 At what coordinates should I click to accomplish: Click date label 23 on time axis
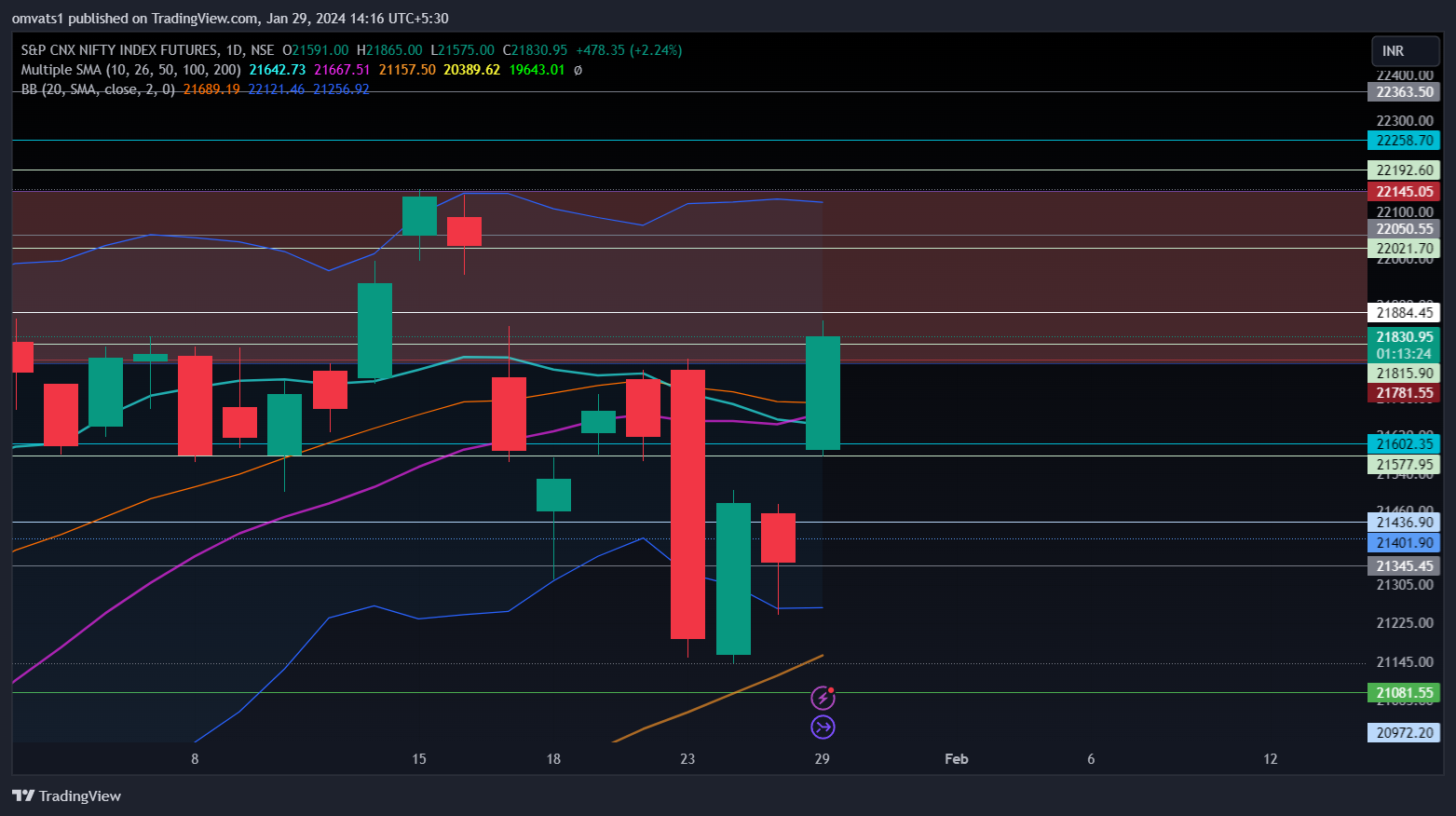pyautogui.click(x=687, y=759)
